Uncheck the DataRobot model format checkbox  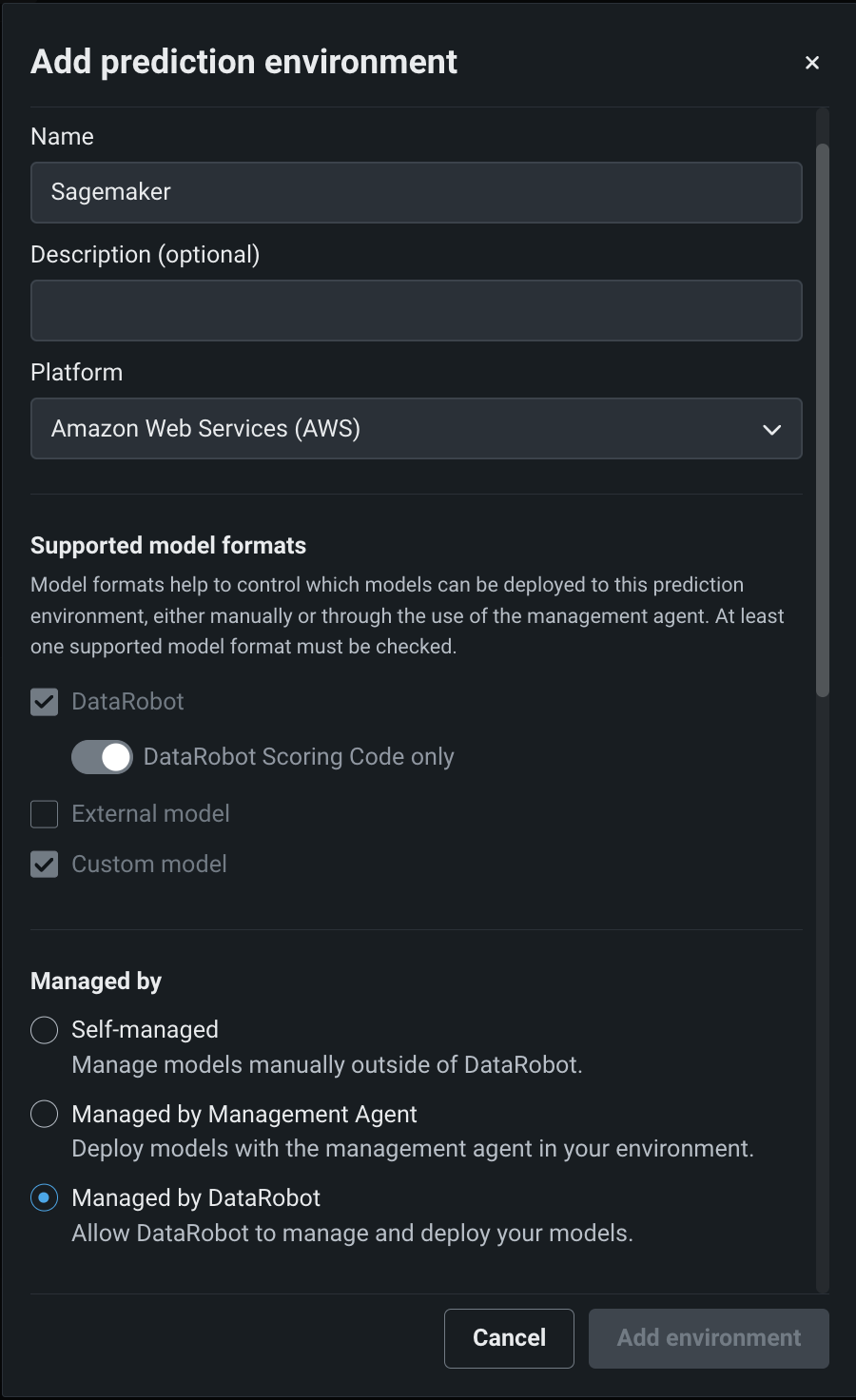point(45,702)
